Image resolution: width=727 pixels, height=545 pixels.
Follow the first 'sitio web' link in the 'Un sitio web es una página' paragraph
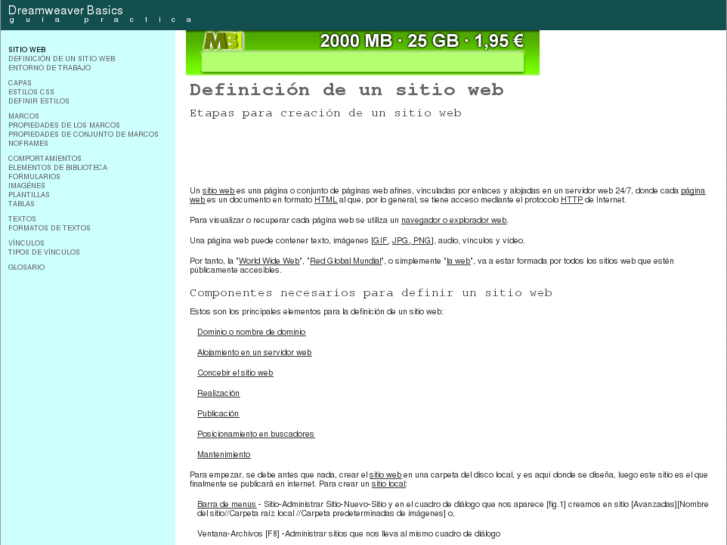[x=218, y=191]
